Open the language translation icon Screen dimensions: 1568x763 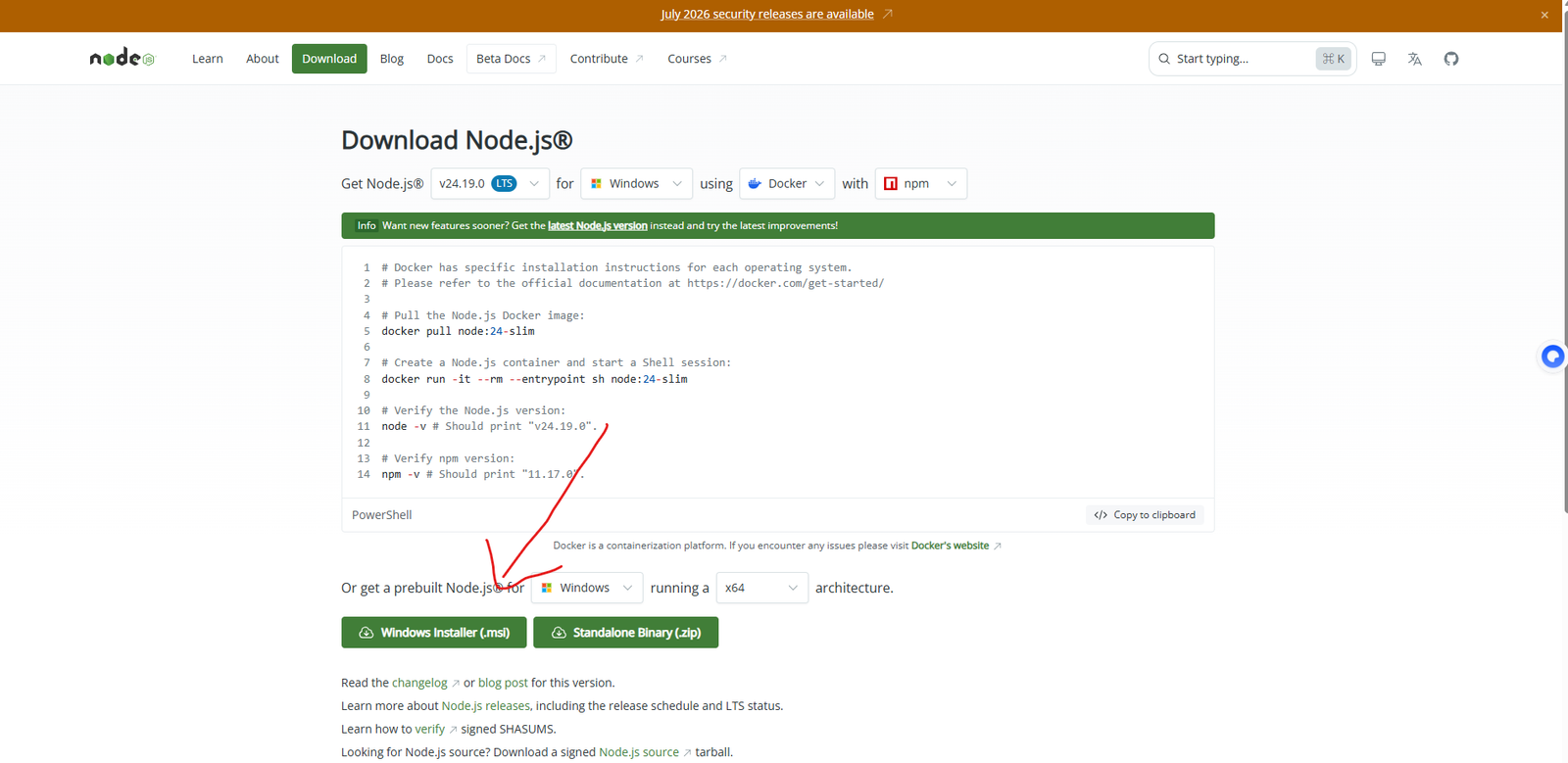click(x=1414, y=59)
